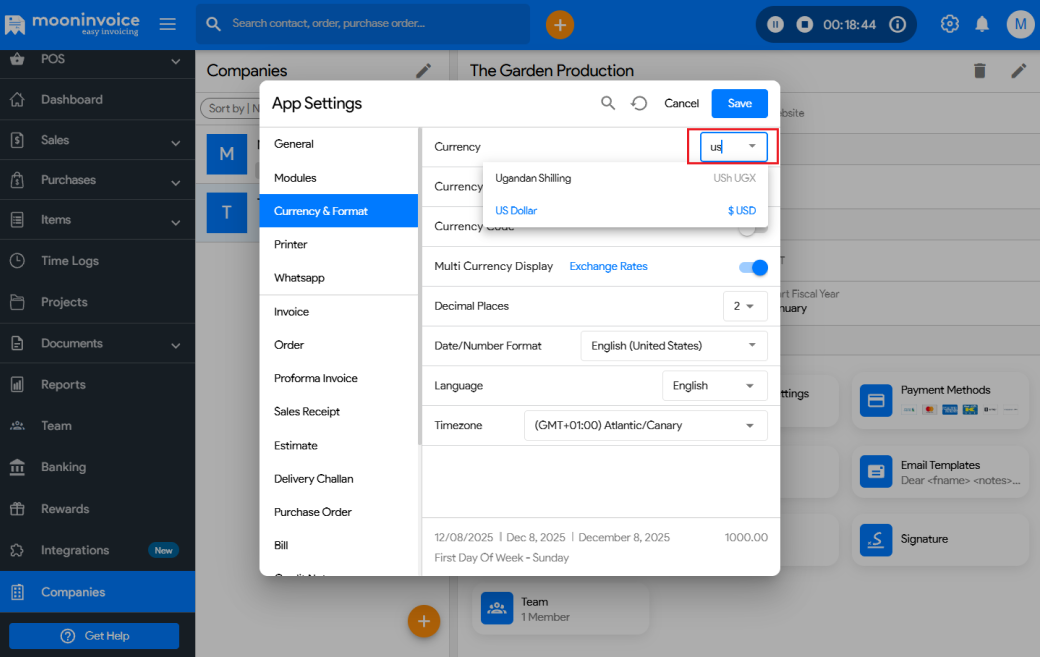This screenshot has width=1040, height=657.
Task: Delete company using trash icon
Action: coord(980,70)
